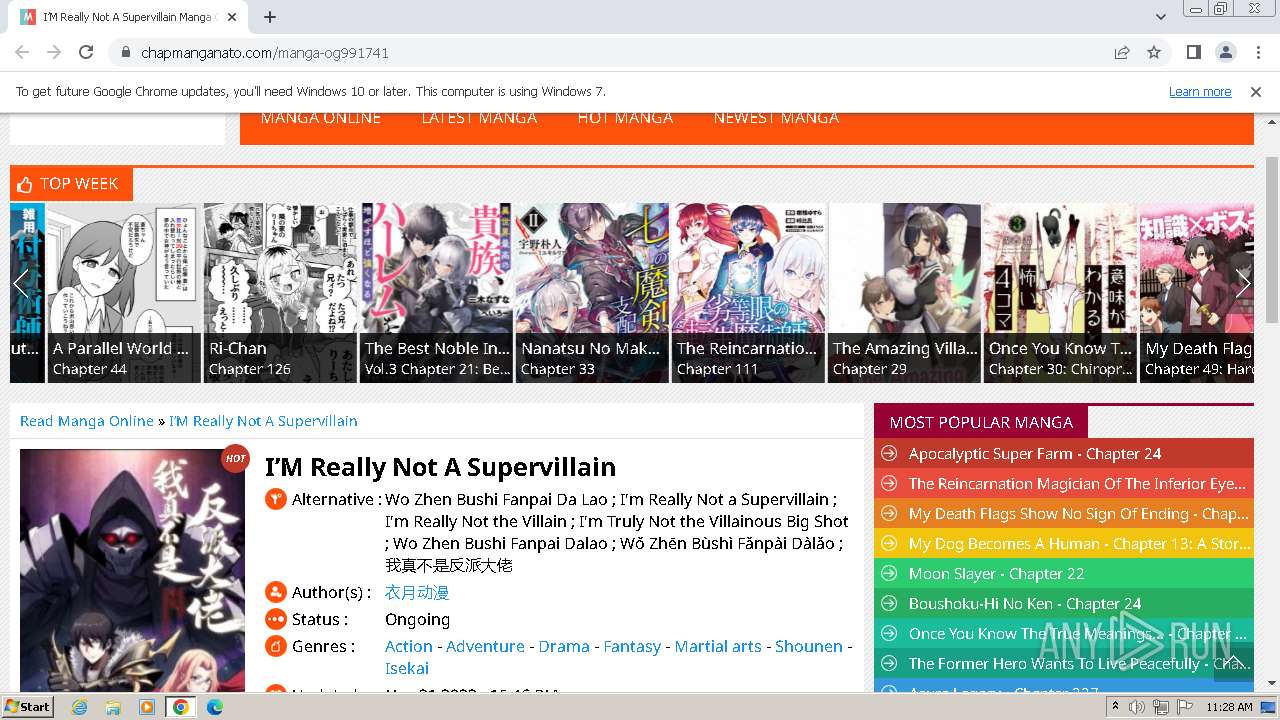
Task: Open Ri-Chan Chapter 126 thumbnail
Action: pyautogui.click(x=280, y=293)
